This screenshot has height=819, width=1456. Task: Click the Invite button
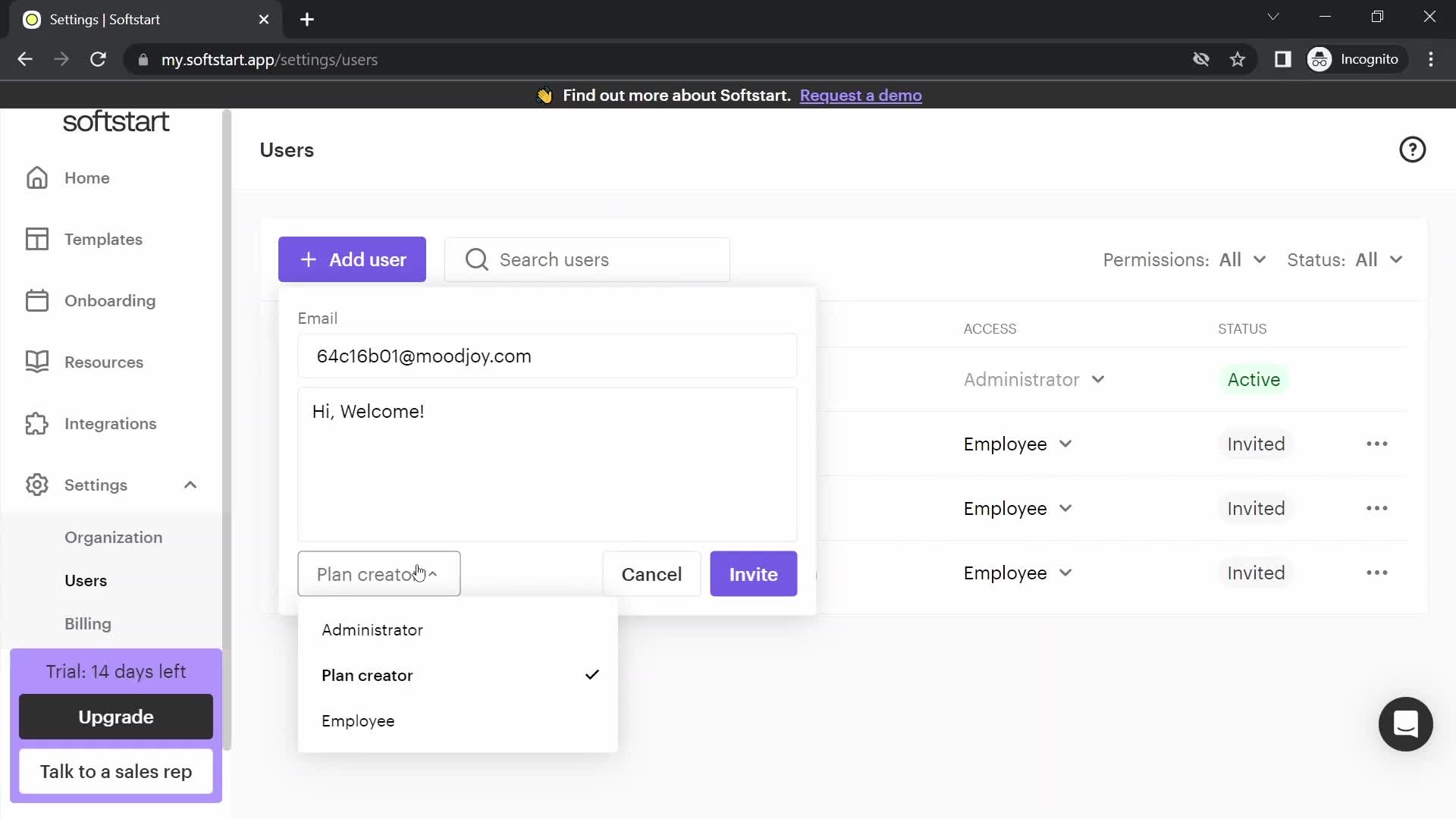[x=753, y=573]
